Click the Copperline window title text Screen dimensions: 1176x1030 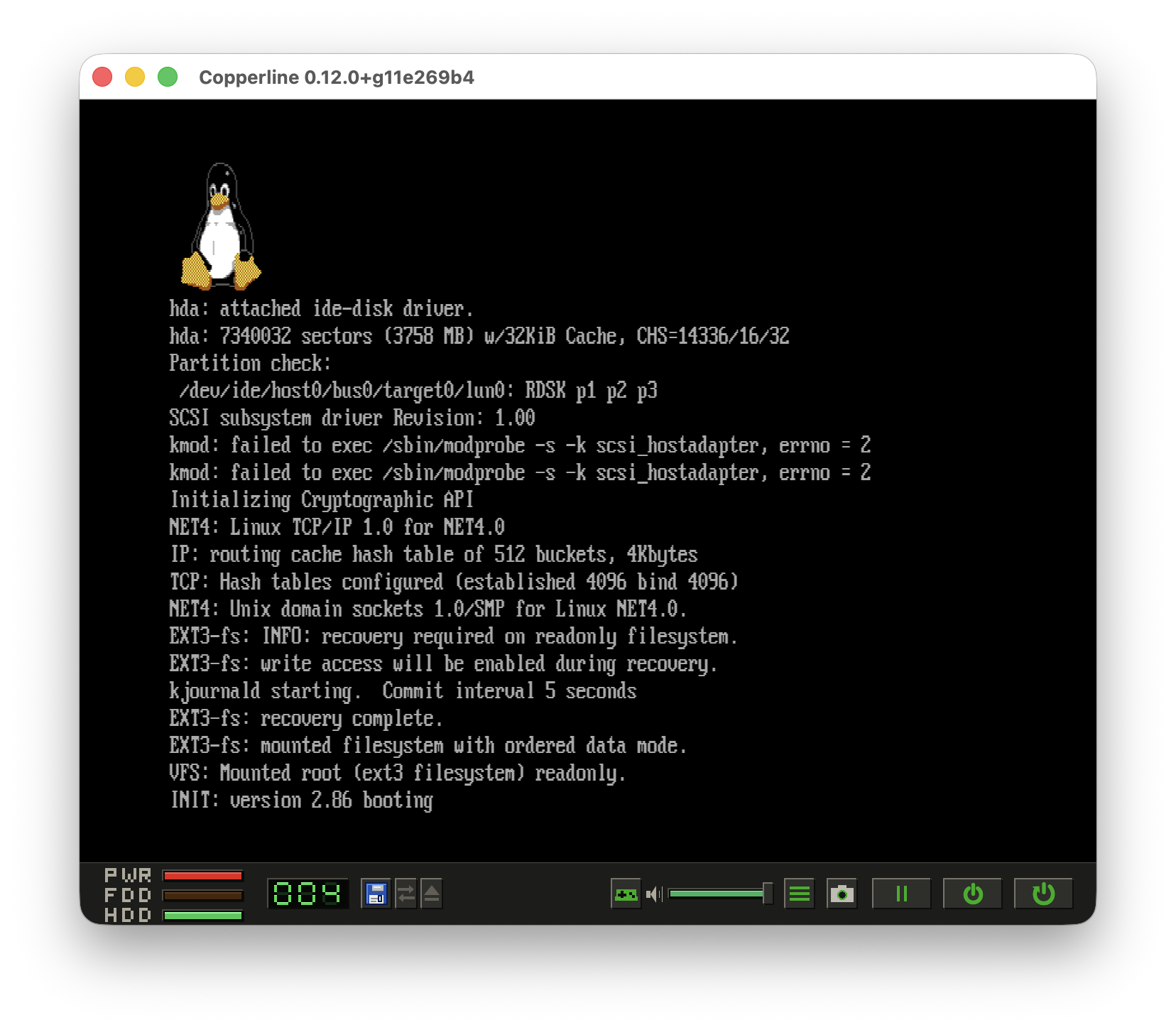pyautogui.click(x=337, y=77)
